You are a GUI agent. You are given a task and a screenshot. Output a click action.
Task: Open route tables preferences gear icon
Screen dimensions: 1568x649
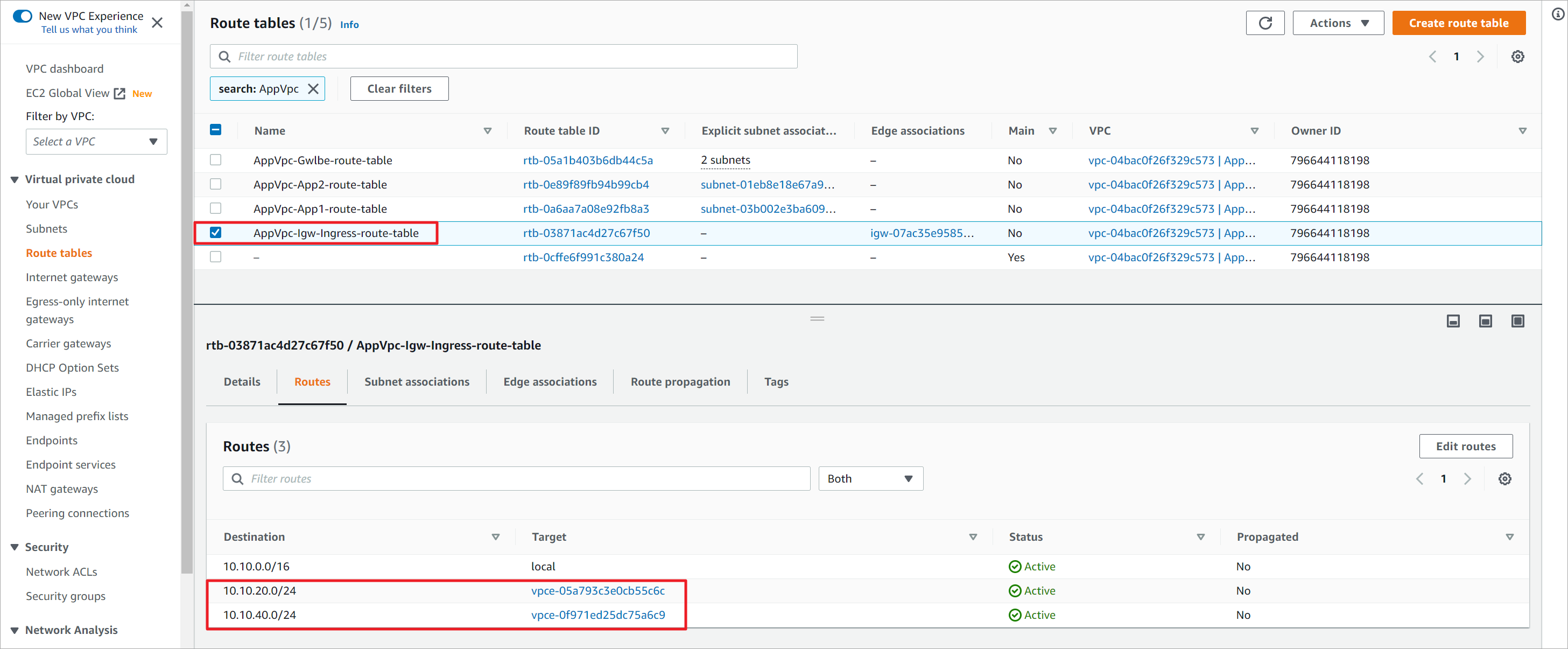tap(1517, 57)
